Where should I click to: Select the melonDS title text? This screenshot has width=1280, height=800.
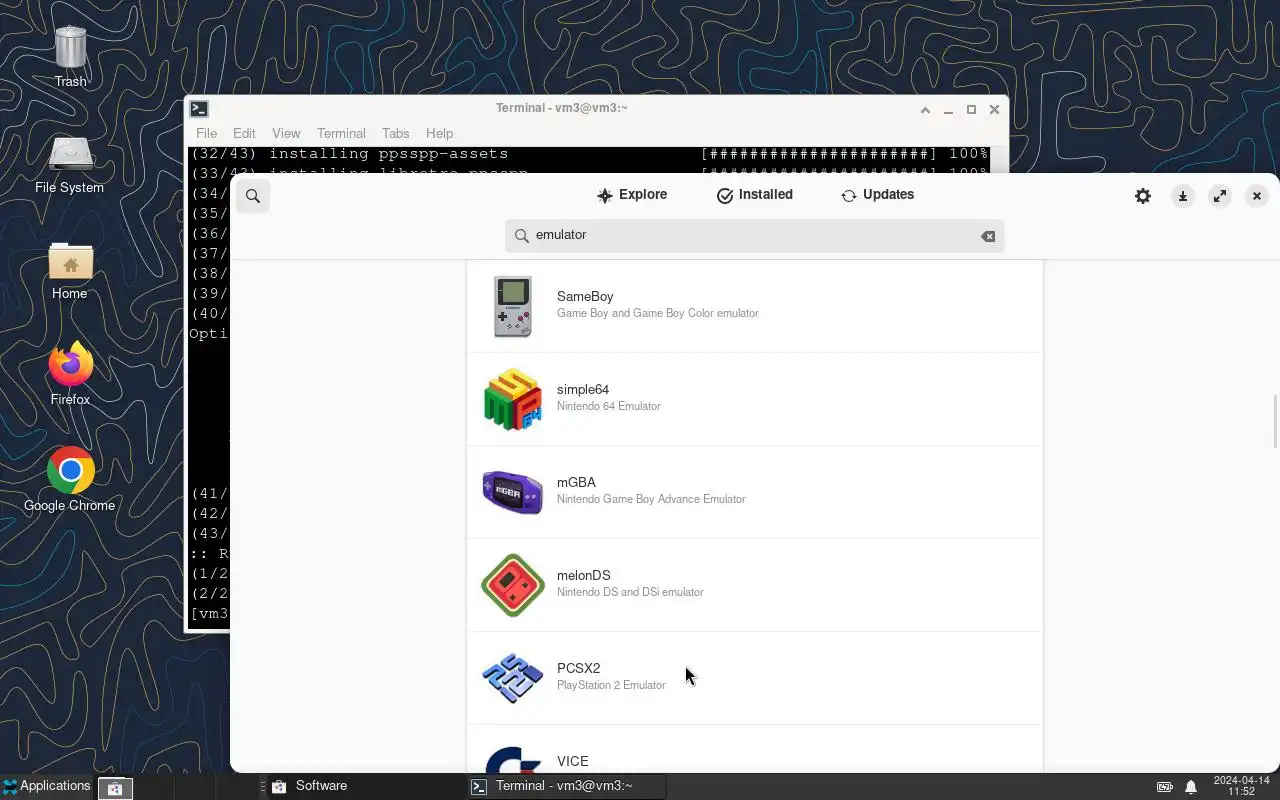(x=584, y=576)
